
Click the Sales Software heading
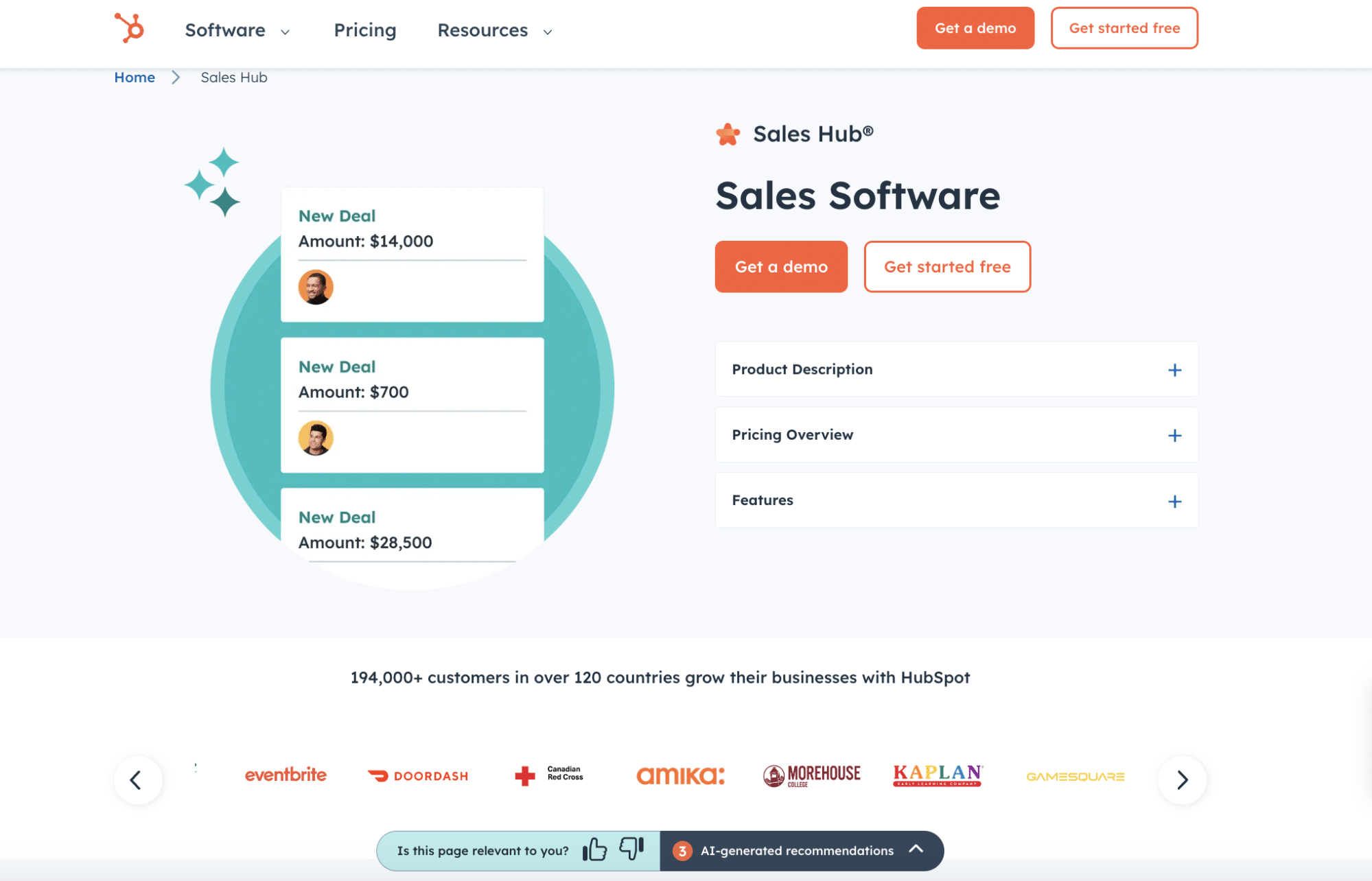[x=858, y=196]
